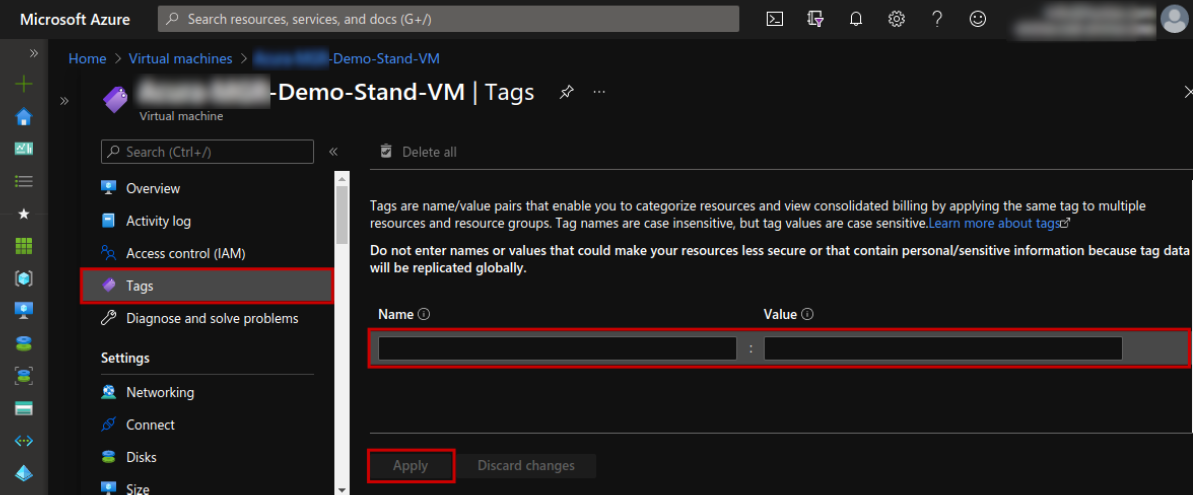This screenshot has width=1194, height=495.
Task: Open Azure Active Directory pyramid icon
Action: 24,473
